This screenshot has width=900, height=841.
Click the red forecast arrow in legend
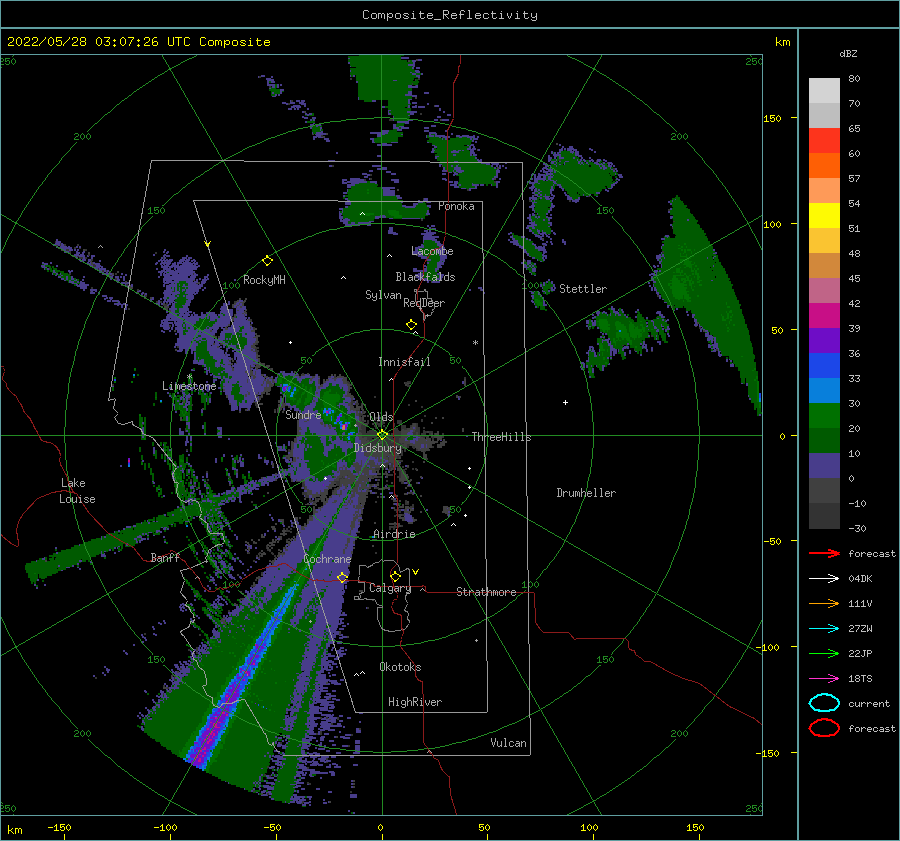824,553
